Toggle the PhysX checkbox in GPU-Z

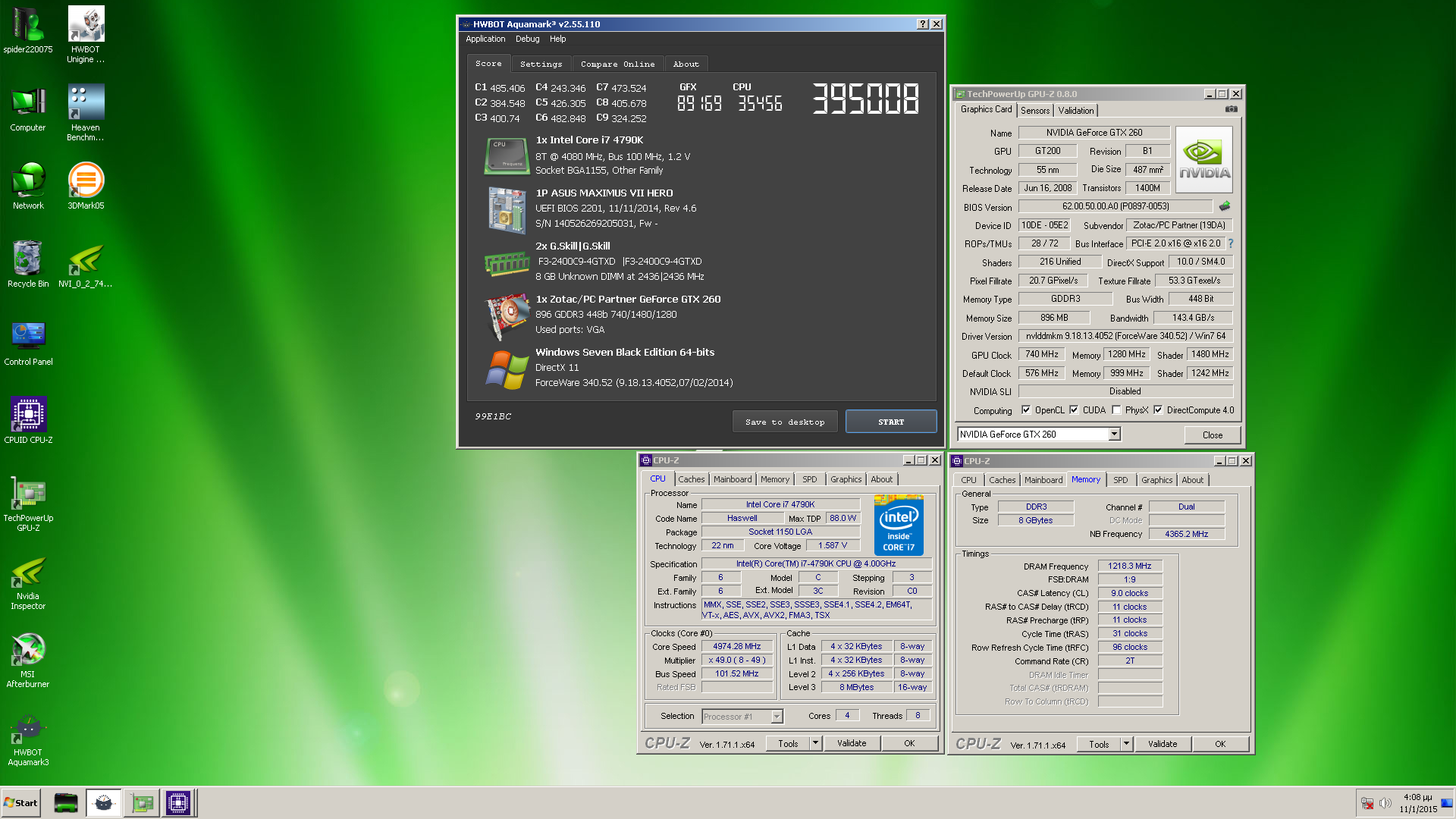[x=1116, y=410]
